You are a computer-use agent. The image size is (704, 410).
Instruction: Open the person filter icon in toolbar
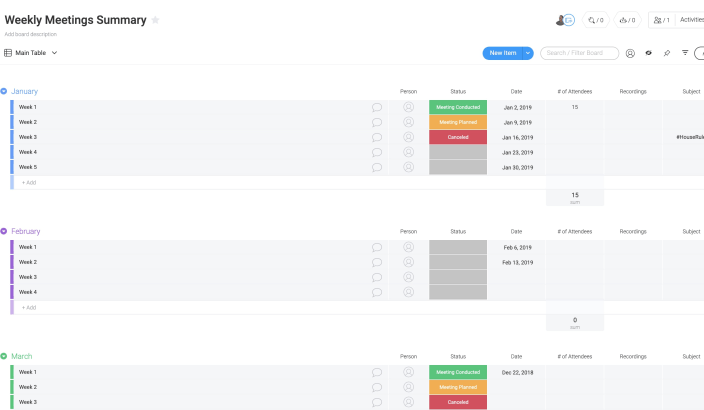point(630,53)
